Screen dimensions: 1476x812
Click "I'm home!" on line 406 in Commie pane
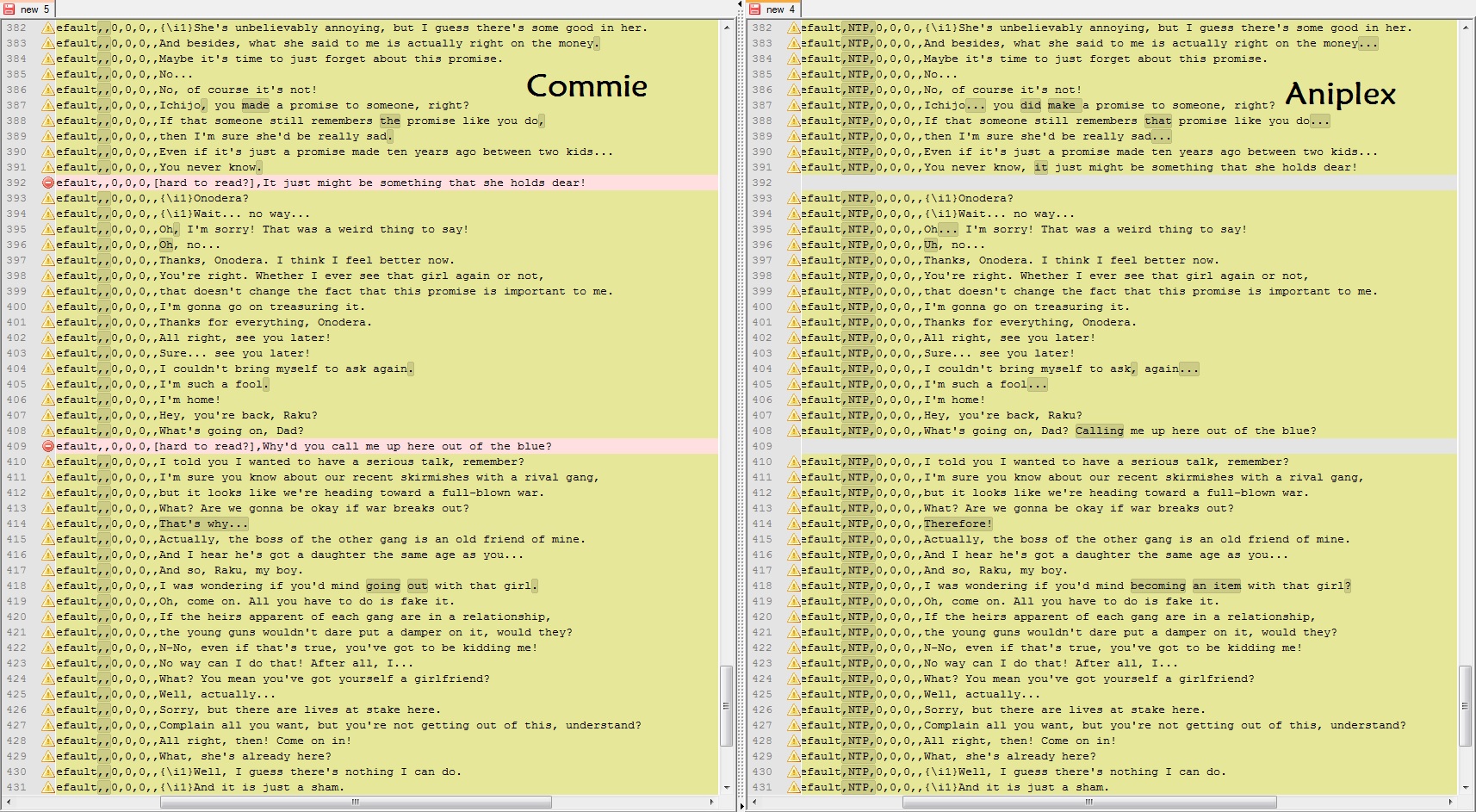[190, 400]
